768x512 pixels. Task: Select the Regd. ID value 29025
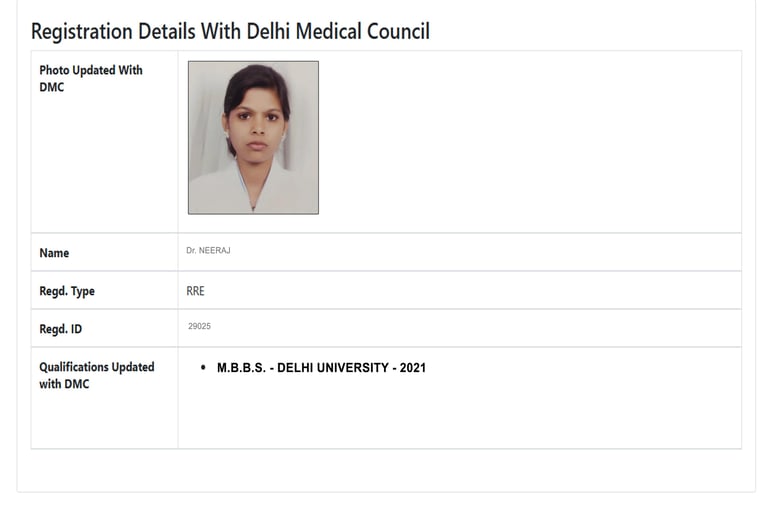[x=199, y=326]
